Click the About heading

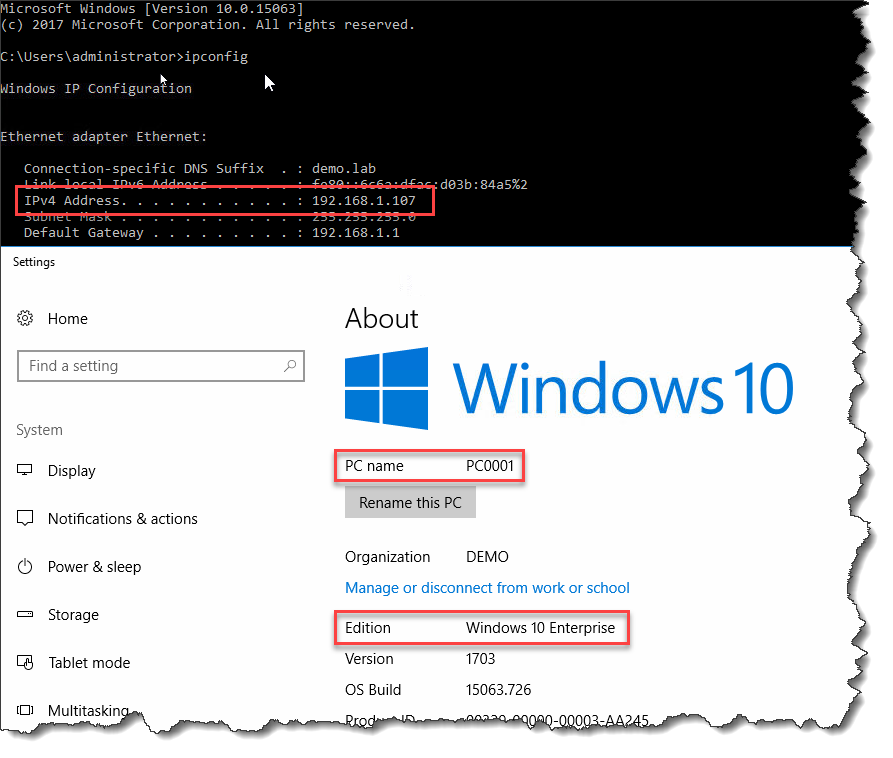click(x=382, y=318)
